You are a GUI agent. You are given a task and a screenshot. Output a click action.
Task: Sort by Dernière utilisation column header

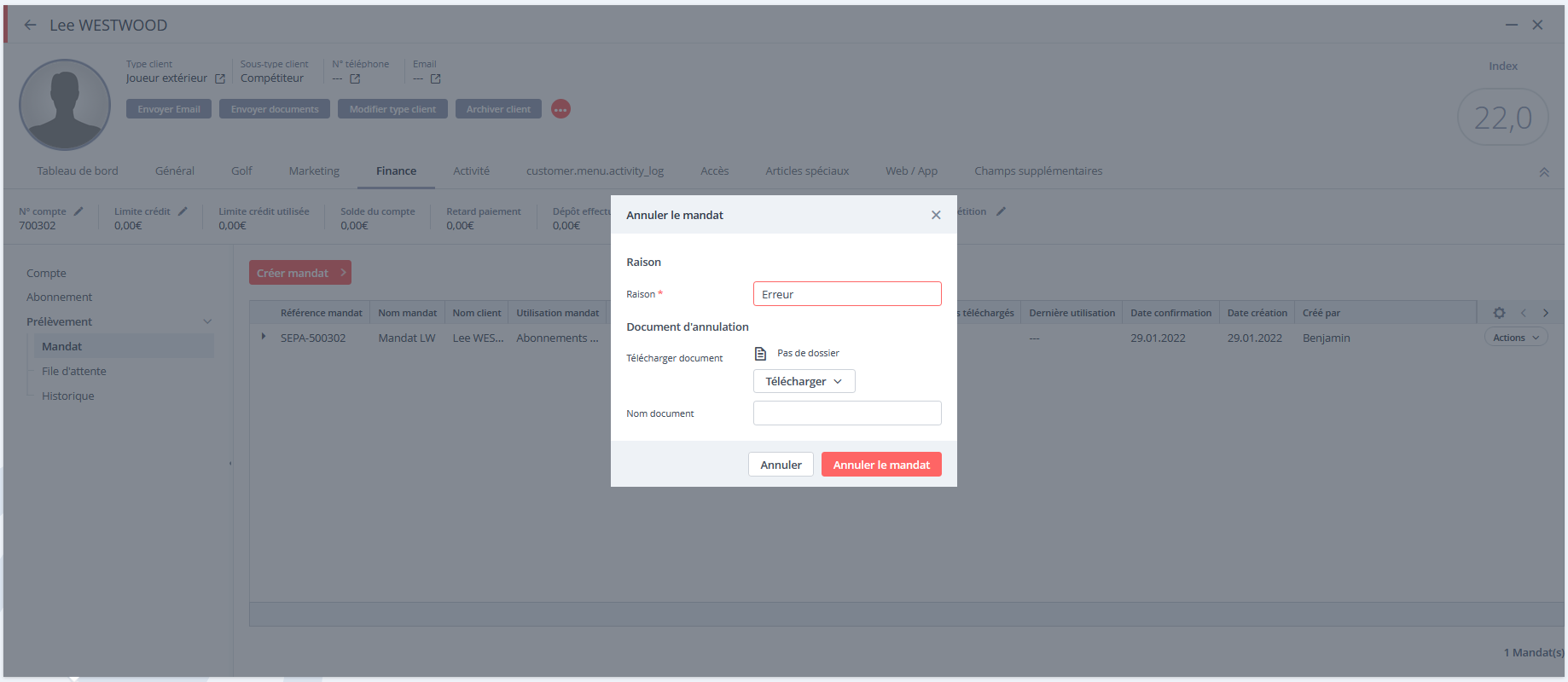[1071, 313]
